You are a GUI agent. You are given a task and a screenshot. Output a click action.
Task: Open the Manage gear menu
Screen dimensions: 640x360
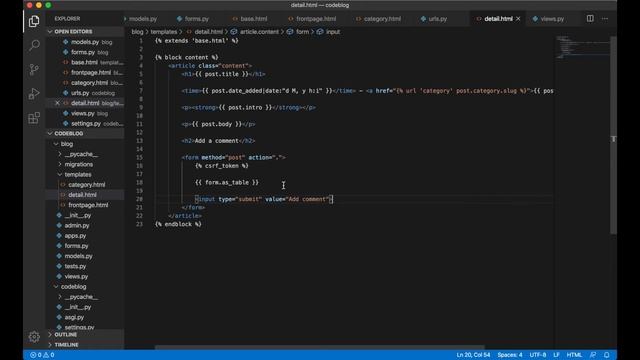pyautogui.click(x=34, y=336)
